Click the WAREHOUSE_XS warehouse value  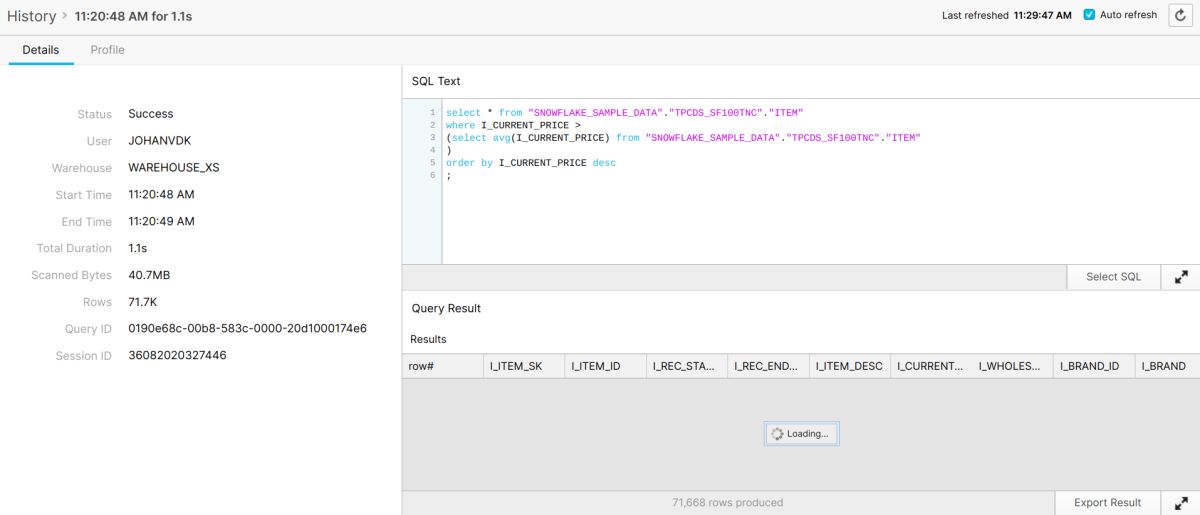click(174, 168)
